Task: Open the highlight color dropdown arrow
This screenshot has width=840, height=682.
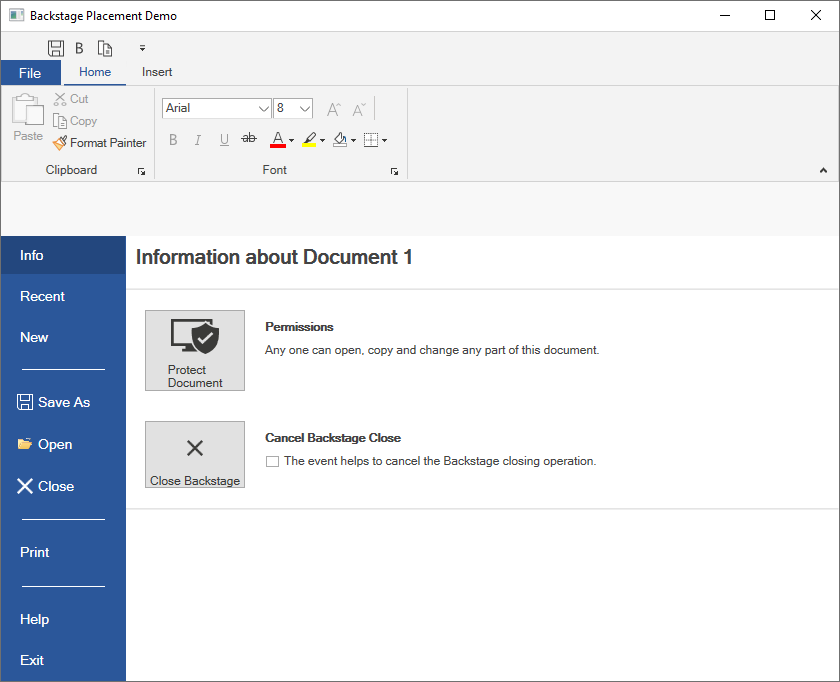Action: click(320, 140)
